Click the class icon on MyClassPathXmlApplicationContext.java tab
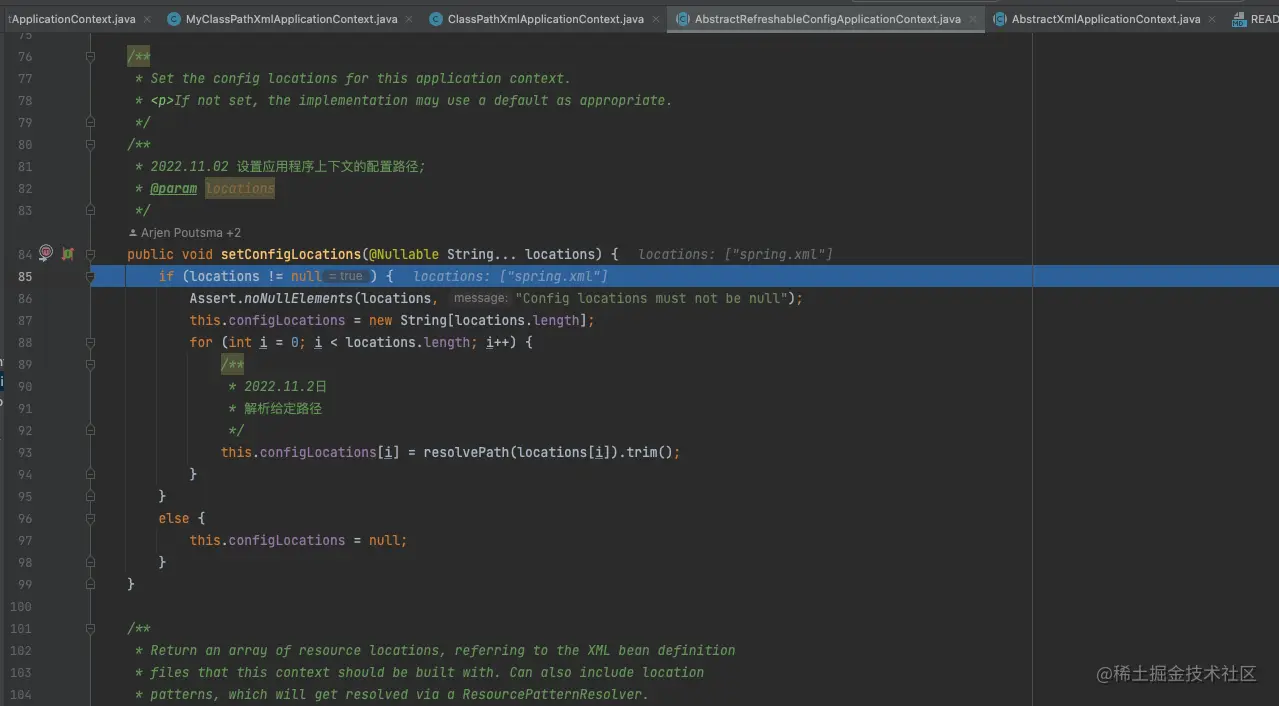 coord(174,19)
